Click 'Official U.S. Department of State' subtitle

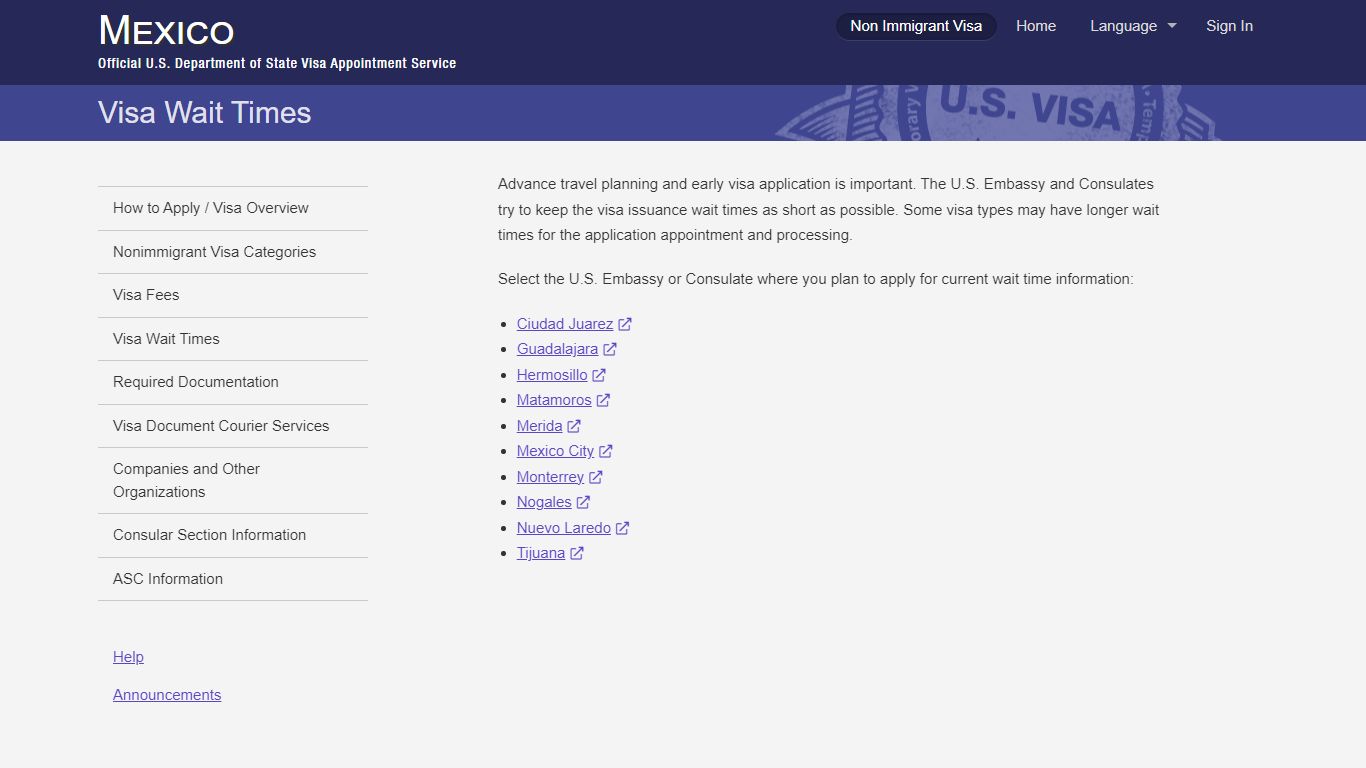tap(277, 63)
